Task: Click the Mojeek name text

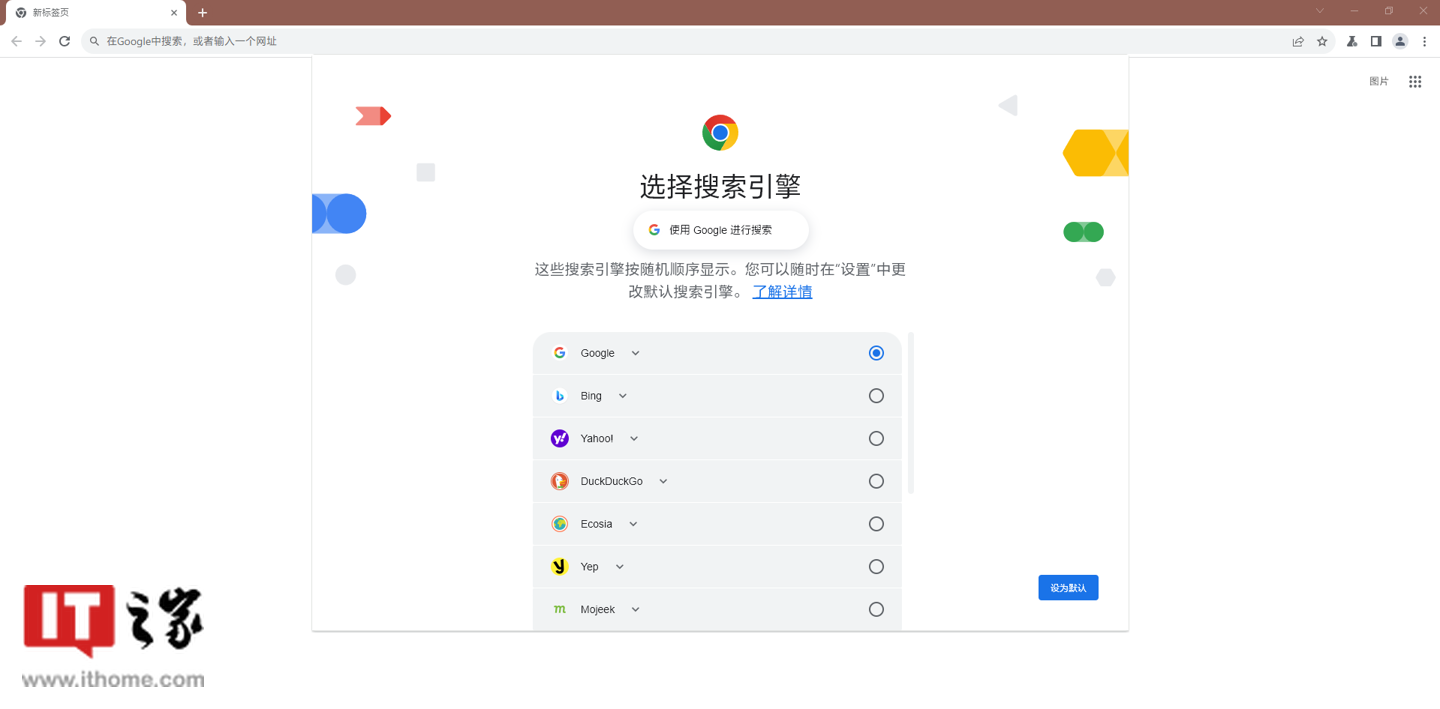Action: pos(597,609)
